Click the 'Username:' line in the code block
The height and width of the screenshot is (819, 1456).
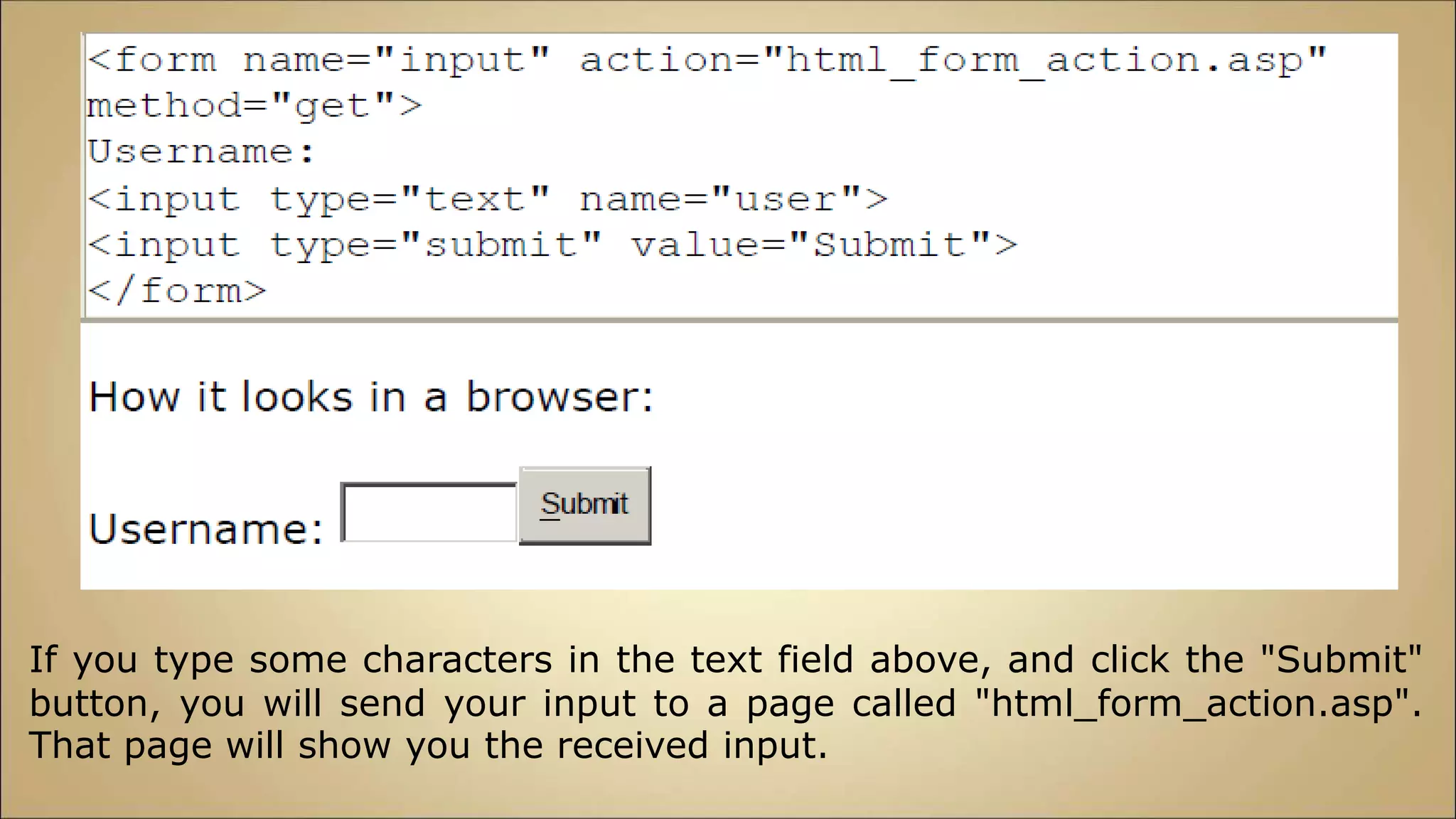[x=201, y=151]
